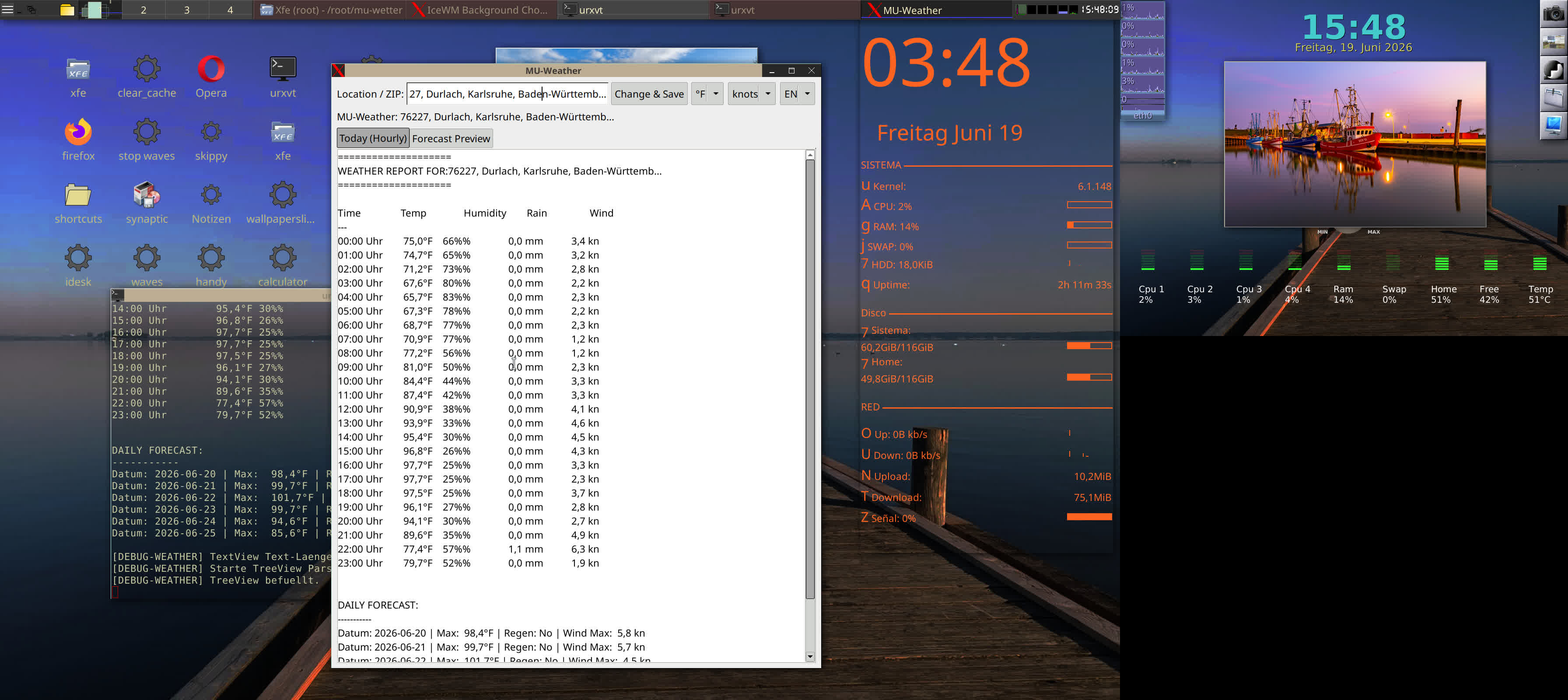This screenshot has width=1568, height=700.
Task: Launch the handy desktop icon
Action: click(x=211, y=258)
